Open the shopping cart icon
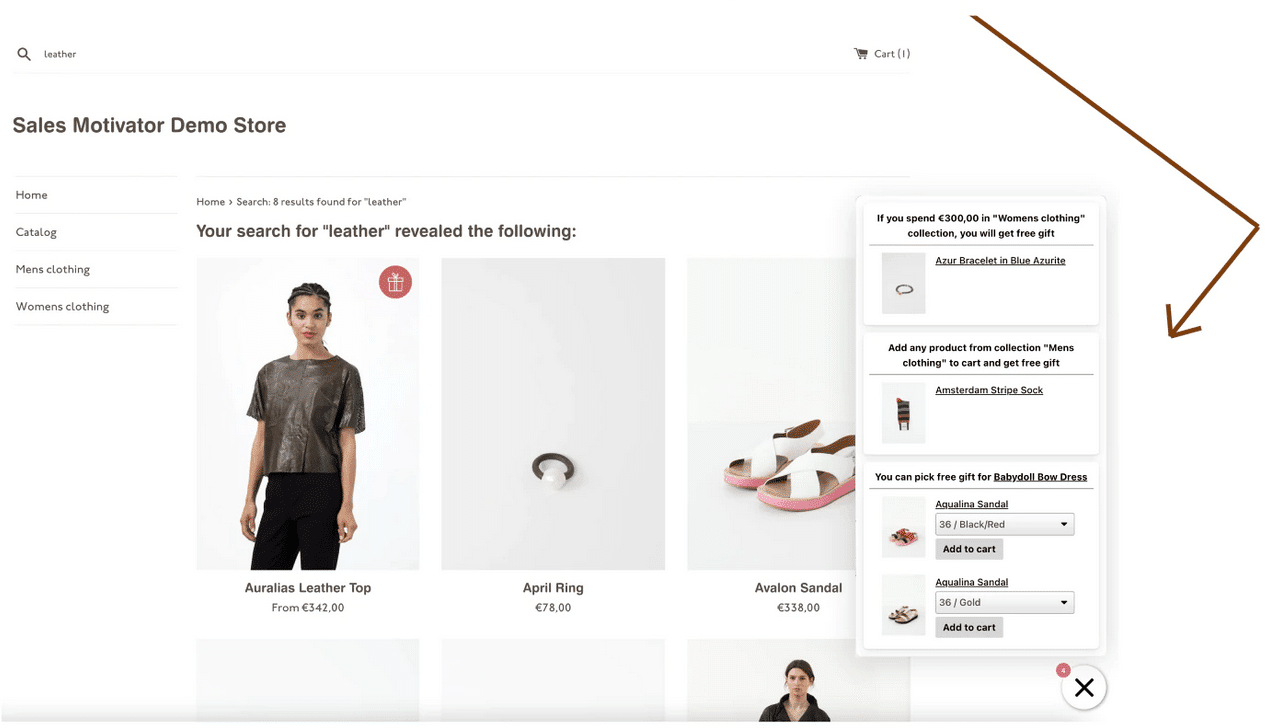1265x728 pixels. (861, 54)
